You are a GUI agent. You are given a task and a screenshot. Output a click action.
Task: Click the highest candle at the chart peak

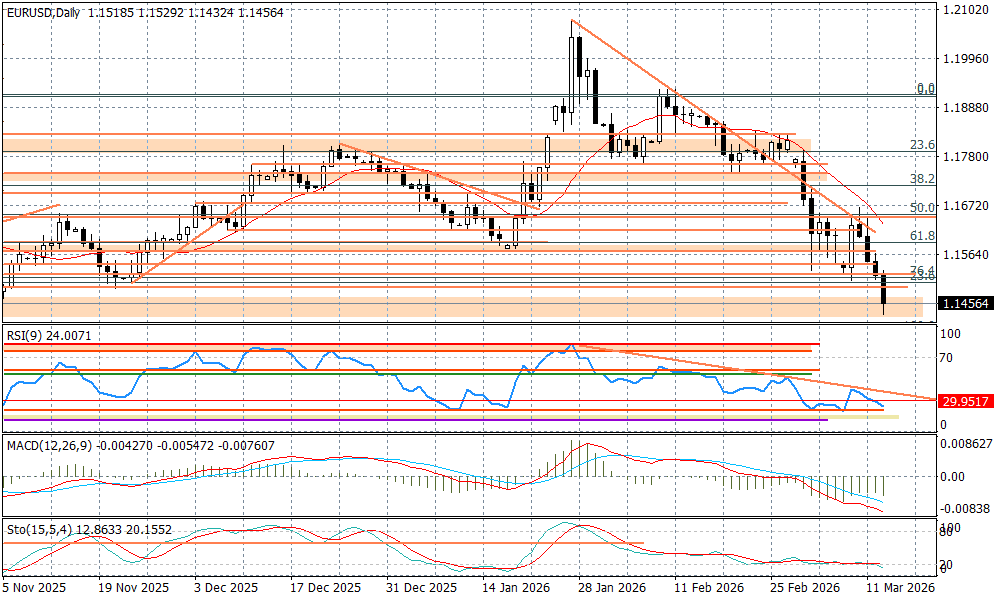pyautogui.click(x=573, y=55)
